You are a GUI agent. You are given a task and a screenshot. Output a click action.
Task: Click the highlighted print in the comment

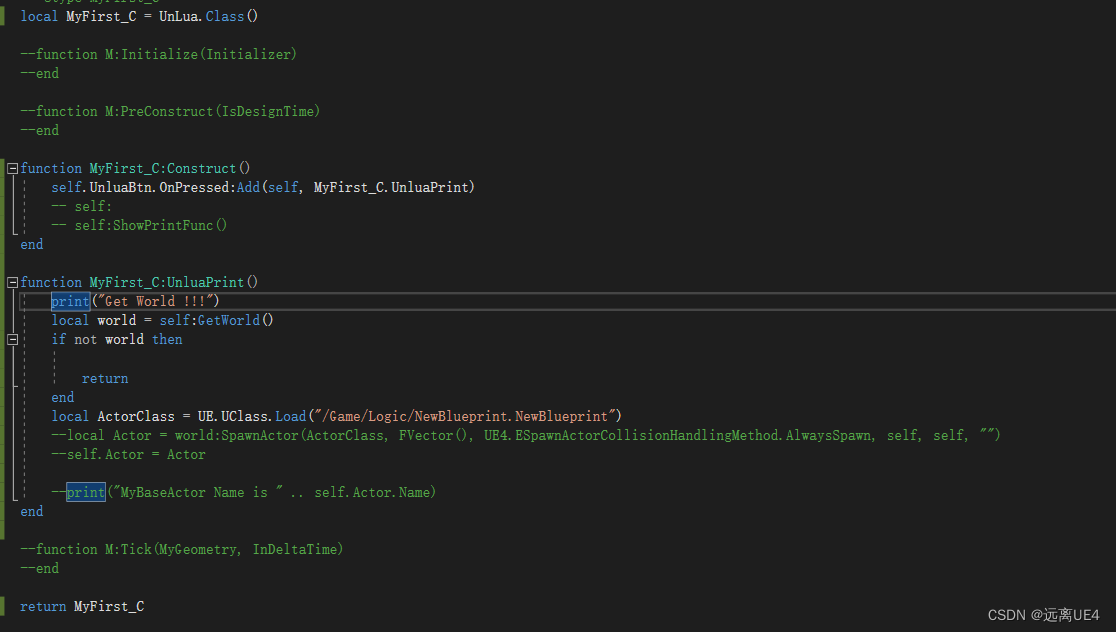click(85, 492)
